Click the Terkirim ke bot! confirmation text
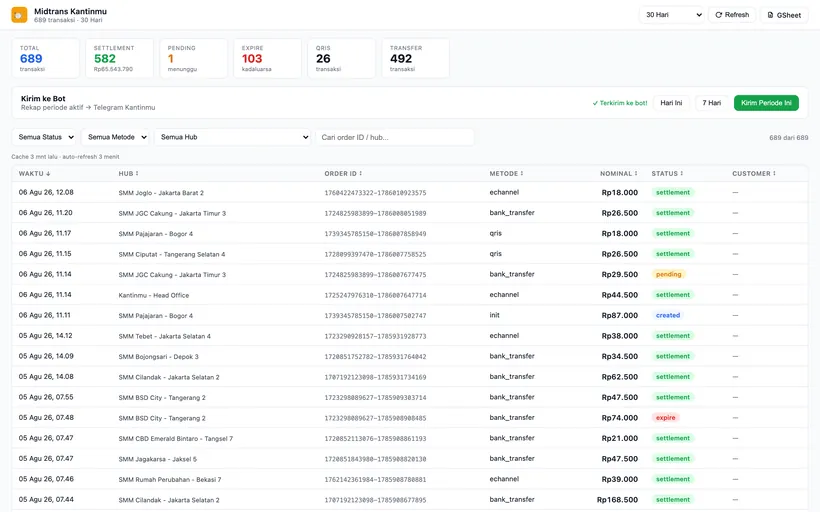Image resolution: width=820 pixels, height=512 pixels. coord(620,103)
